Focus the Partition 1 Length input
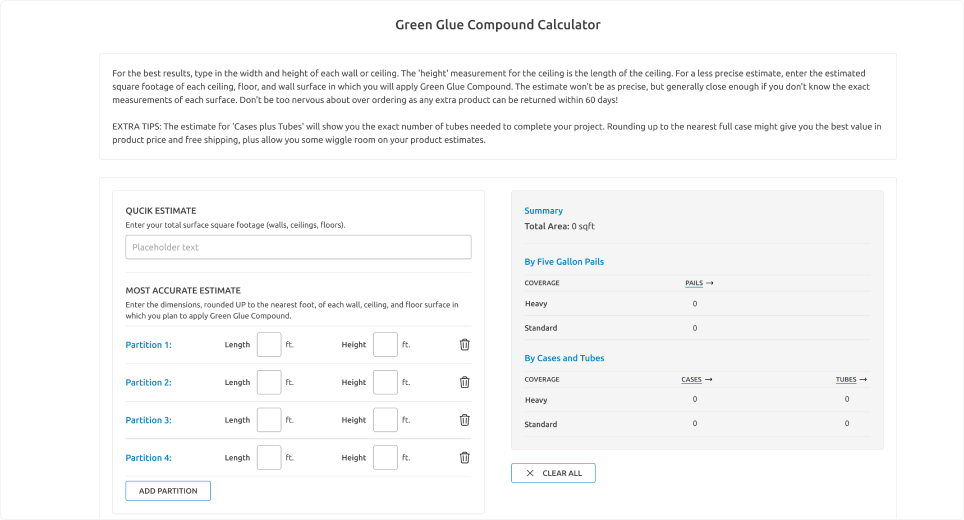This screenshot has height=520, width=964. point(269,345)
